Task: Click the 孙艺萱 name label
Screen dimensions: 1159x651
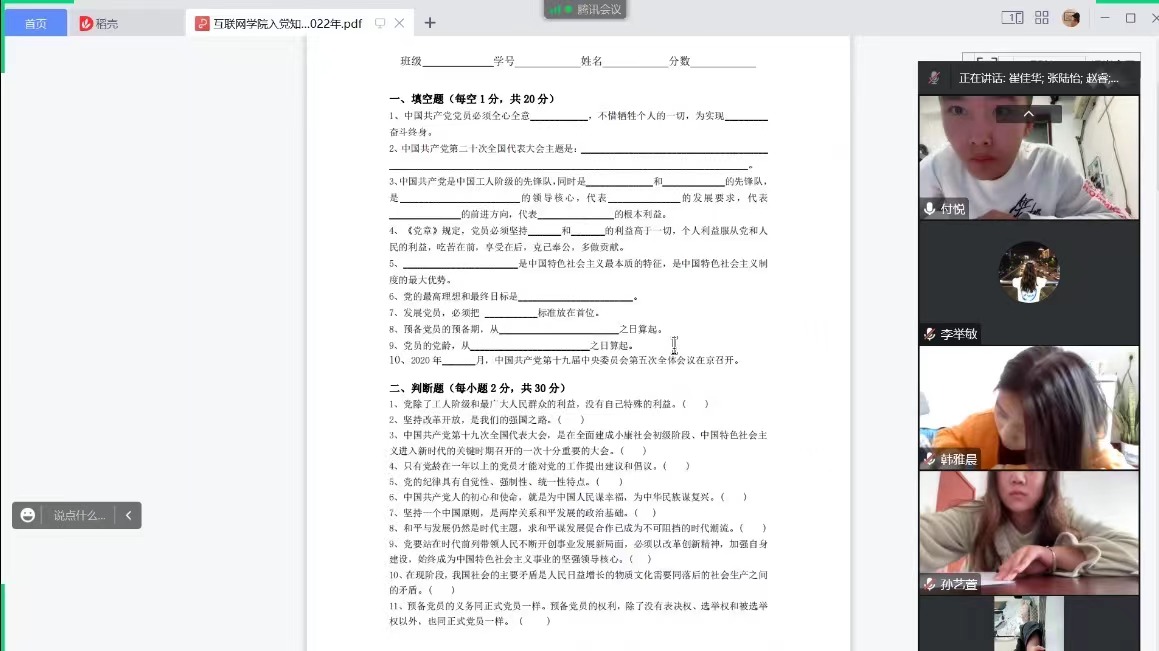Action: 959,584
